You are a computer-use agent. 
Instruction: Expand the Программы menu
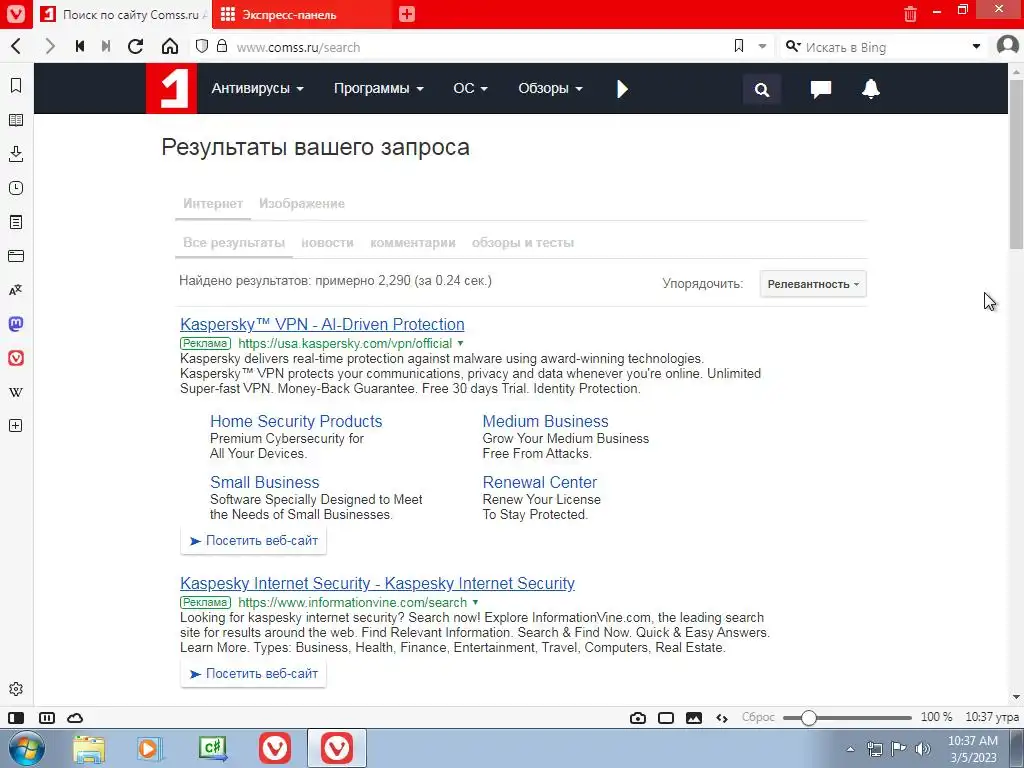click(x=379, y=88)
